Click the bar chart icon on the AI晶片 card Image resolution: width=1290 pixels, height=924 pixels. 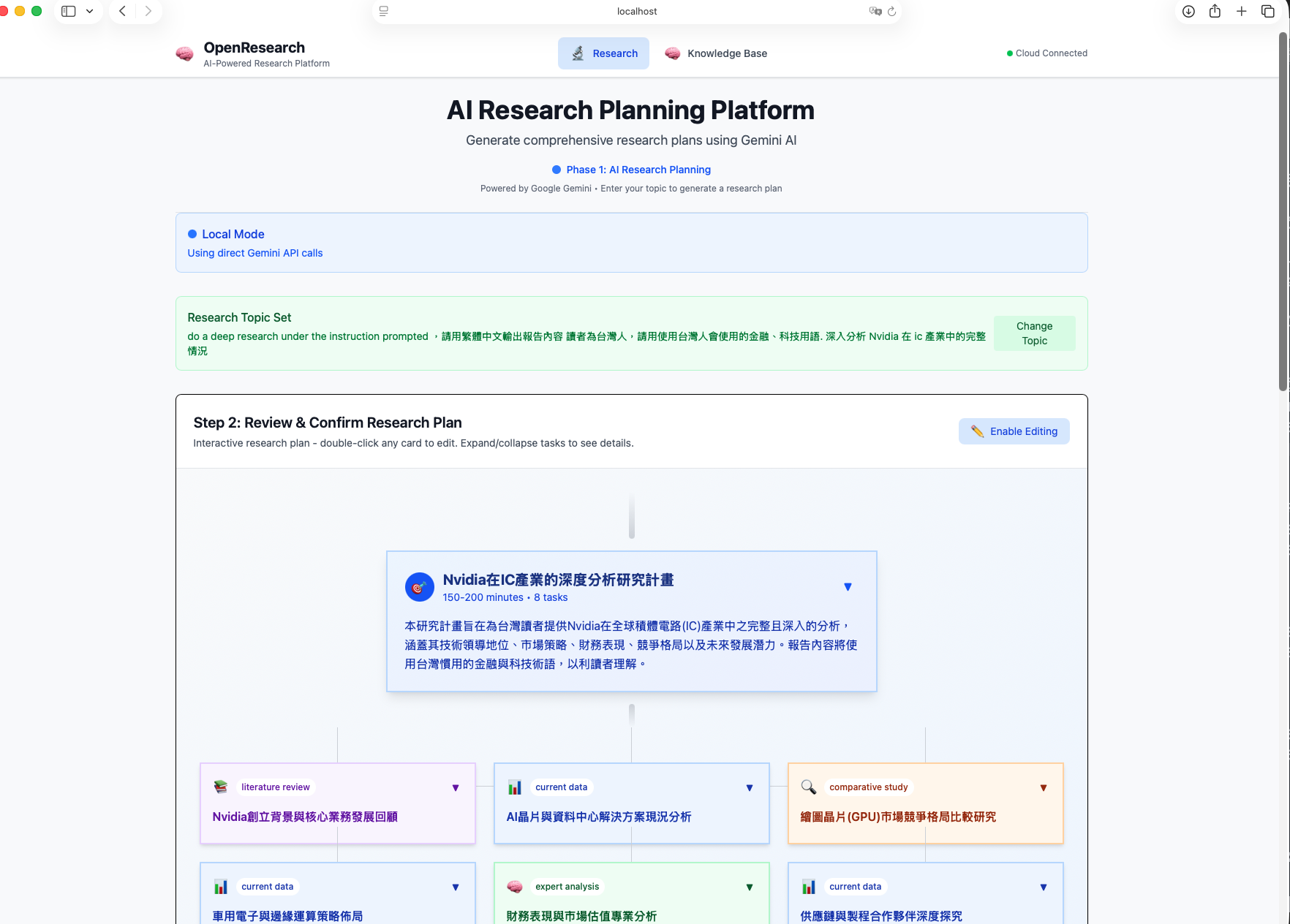pos(515,787)
